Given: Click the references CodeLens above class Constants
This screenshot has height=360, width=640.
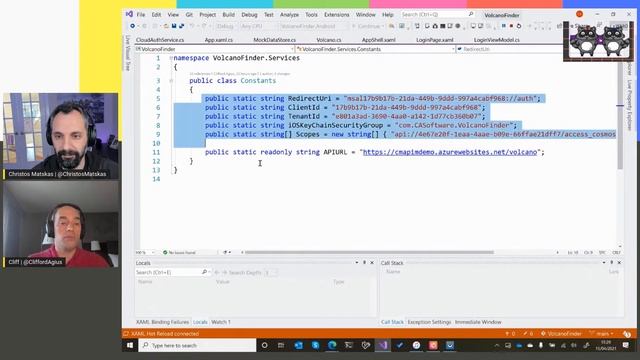Looking at the screenshot, I should click(x=239, y=74).
